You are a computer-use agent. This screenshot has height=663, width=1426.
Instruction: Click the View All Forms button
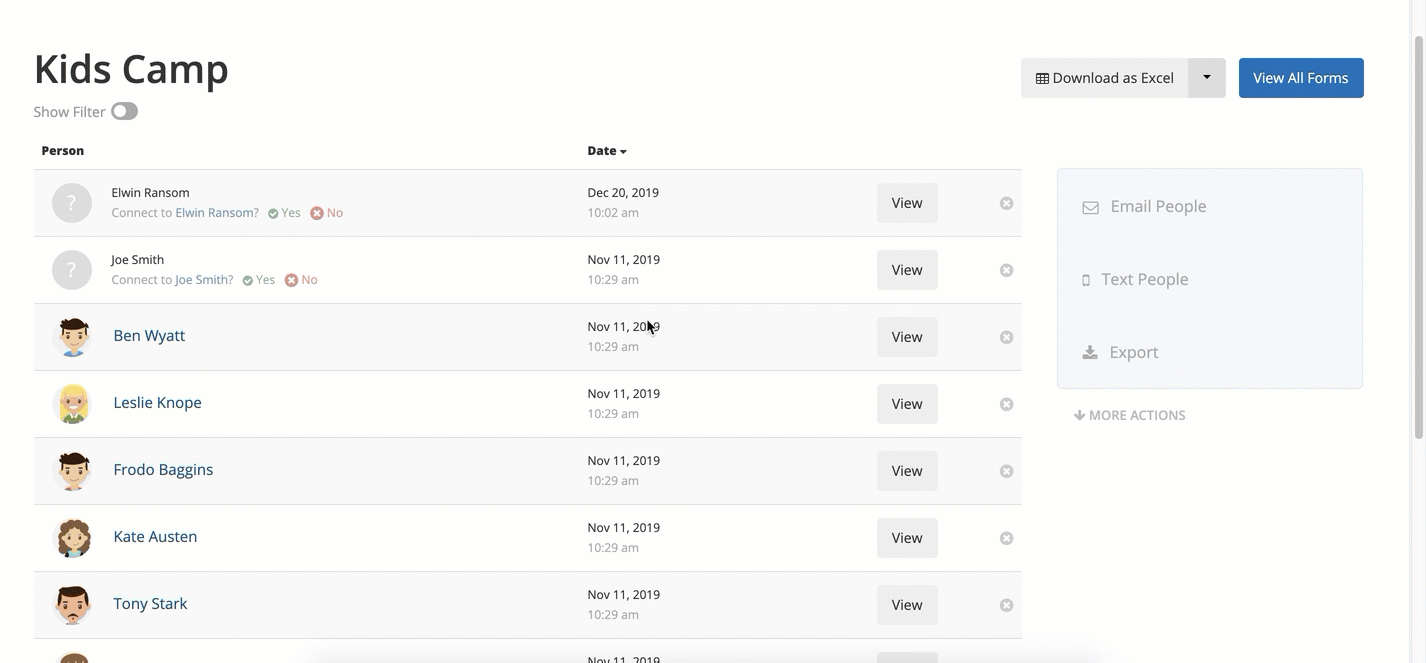pyautogui.click(x=1301, y=78)
